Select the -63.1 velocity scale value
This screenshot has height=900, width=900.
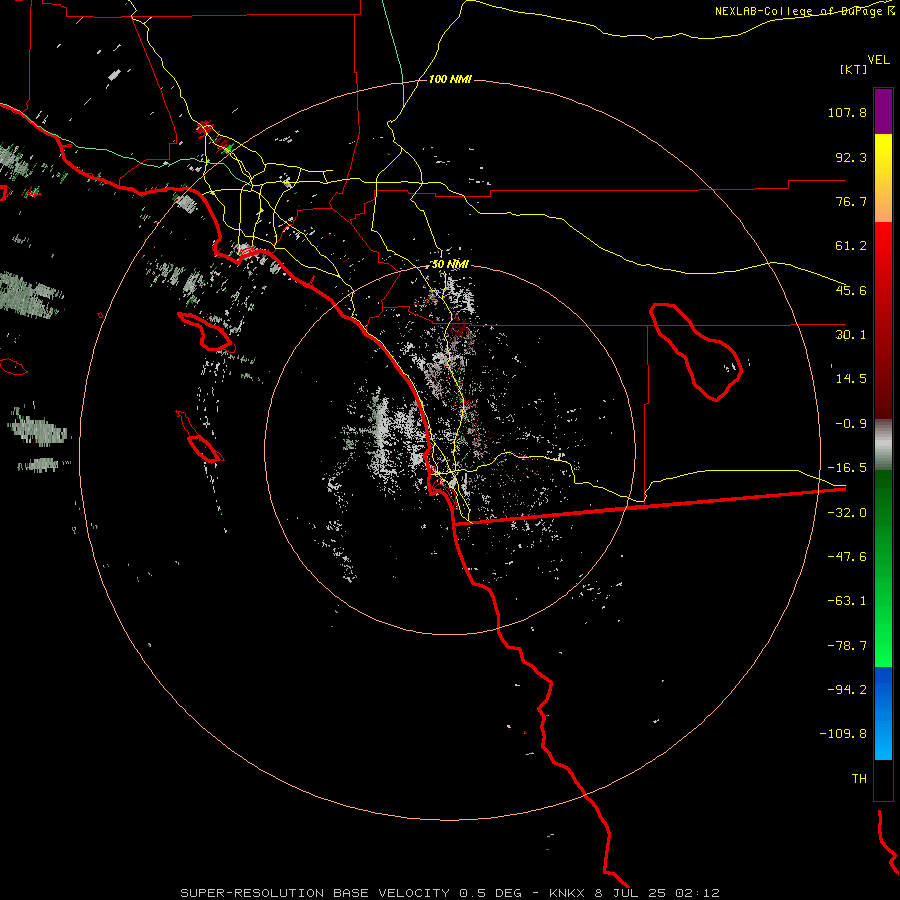(x=847, y=601)
